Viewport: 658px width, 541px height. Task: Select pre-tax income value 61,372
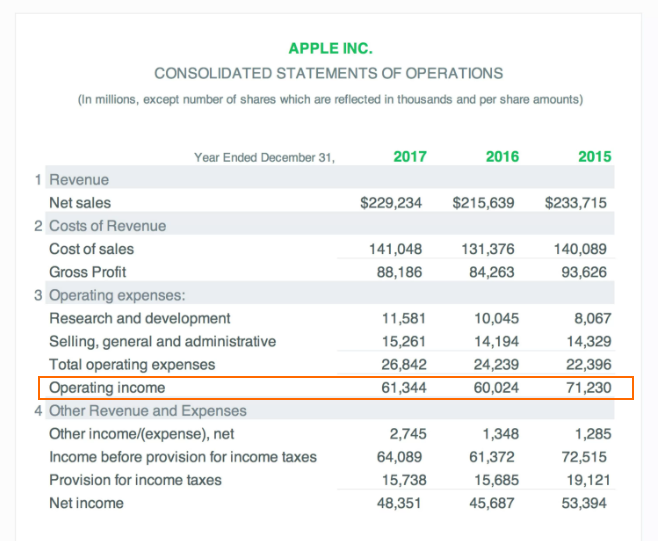491,457
